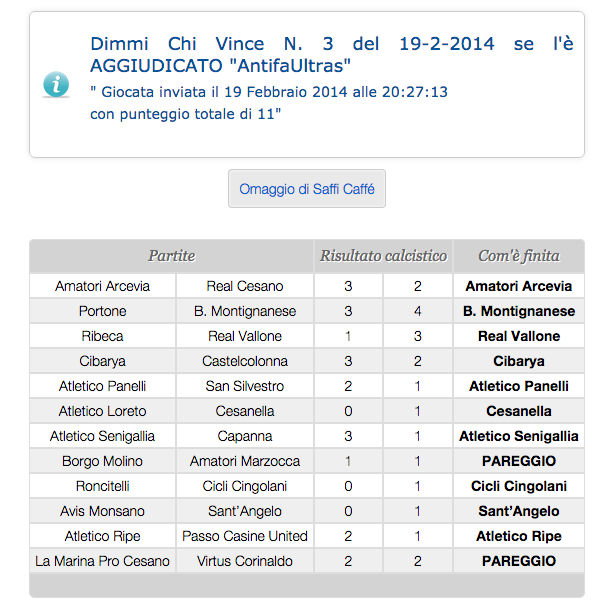Select the Capanna team cell
This screenshot has height=612, width=613.
pyautogui.click(x=245, y=436)
